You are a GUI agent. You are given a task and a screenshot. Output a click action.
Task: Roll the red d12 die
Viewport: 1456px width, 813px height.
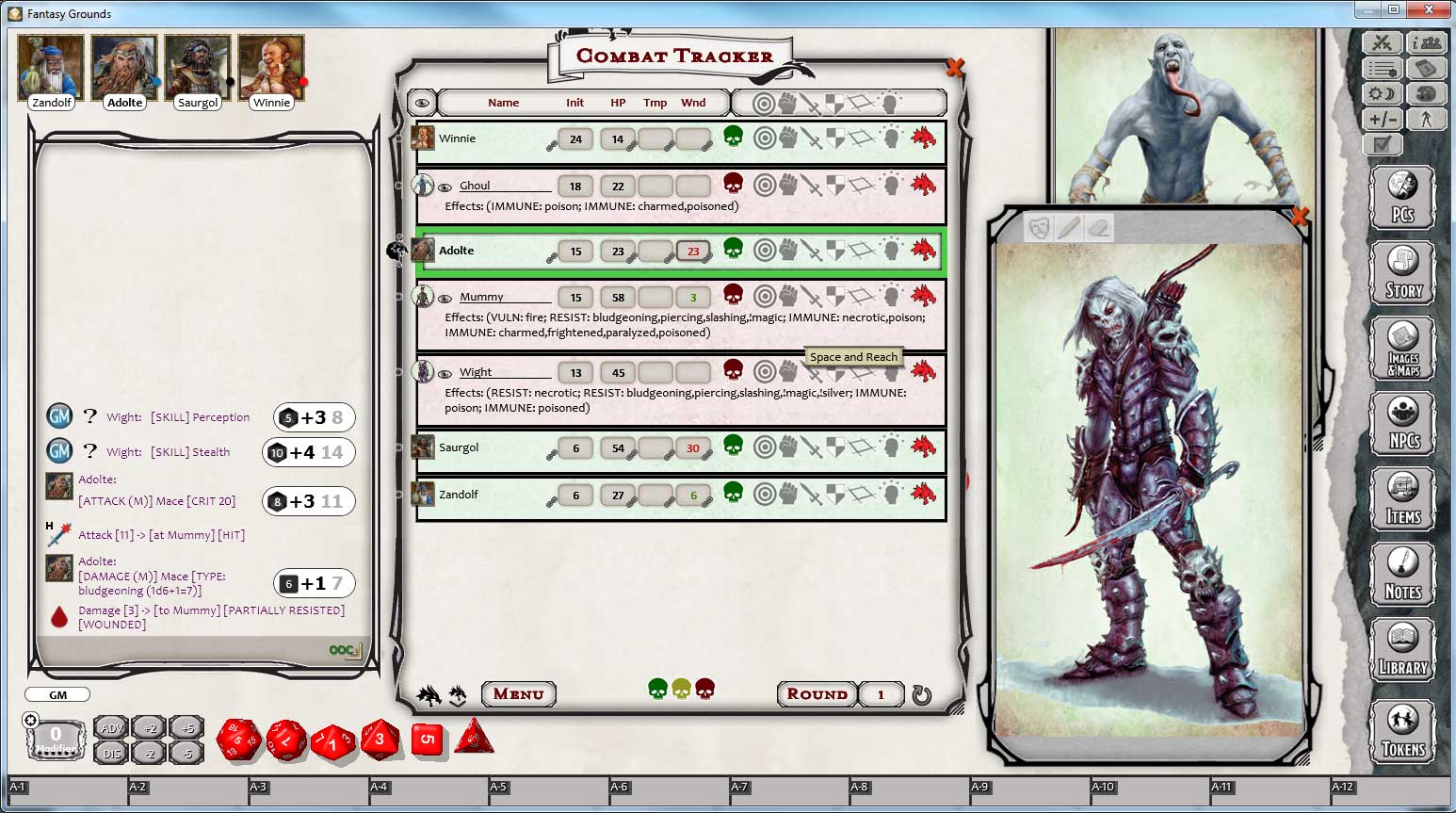(286, 740)
